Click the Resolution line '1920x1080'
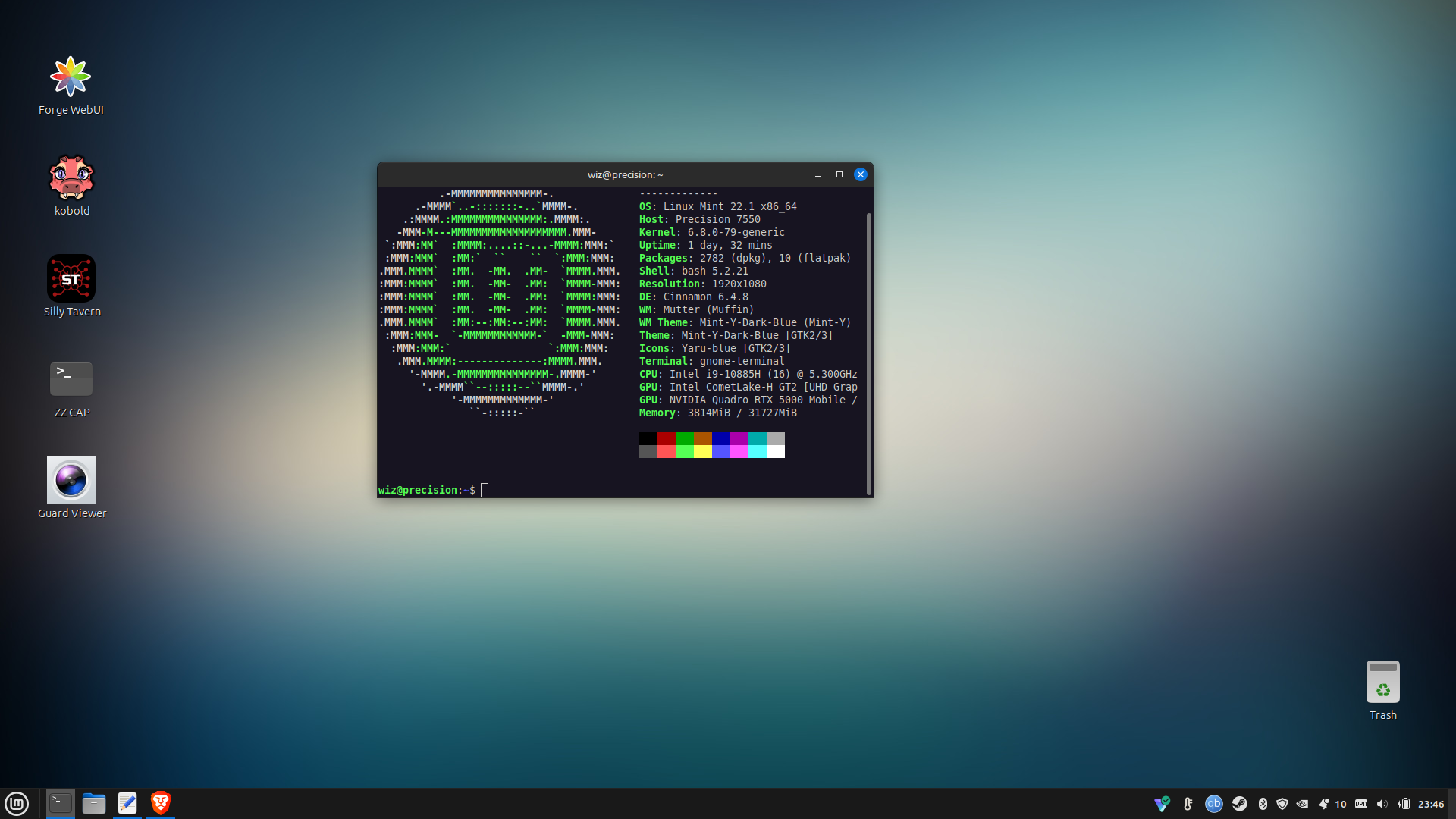The height and width of the screenshot is (819, 1456). pos(702,284)
